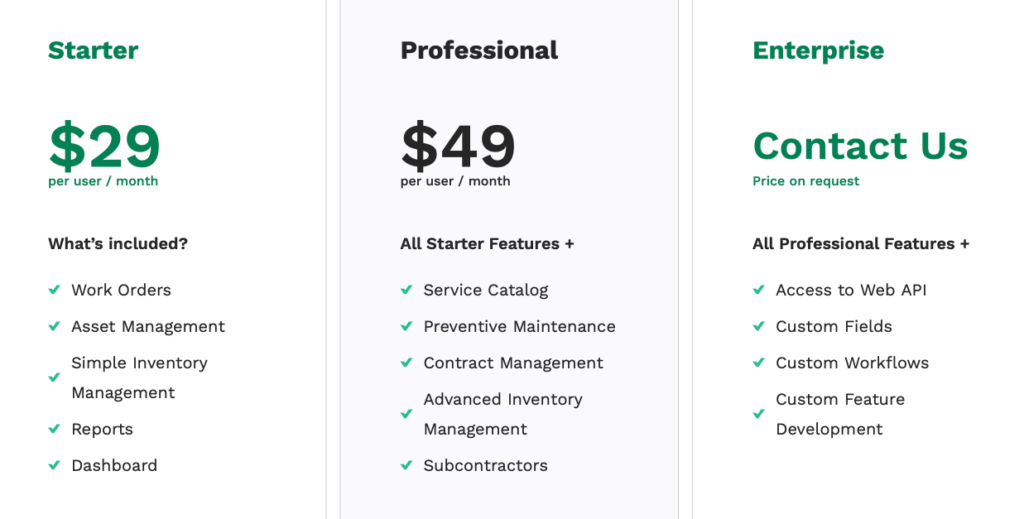
Task: Click the Custom Feature Development item
Action: (840, 414)
